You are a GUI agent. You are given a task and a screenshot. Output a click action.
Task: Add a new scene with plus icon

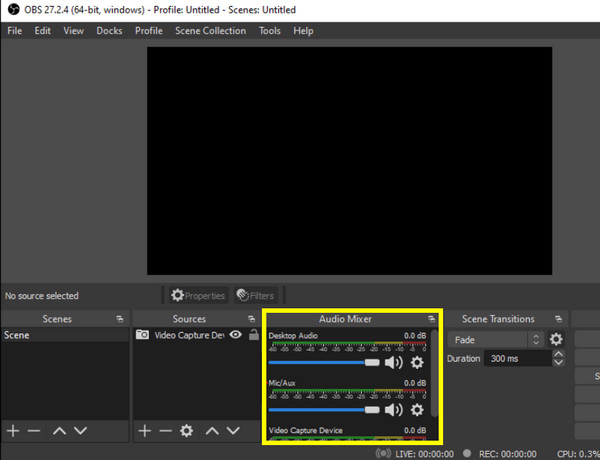pyautogui.click(x=13, y=431)
